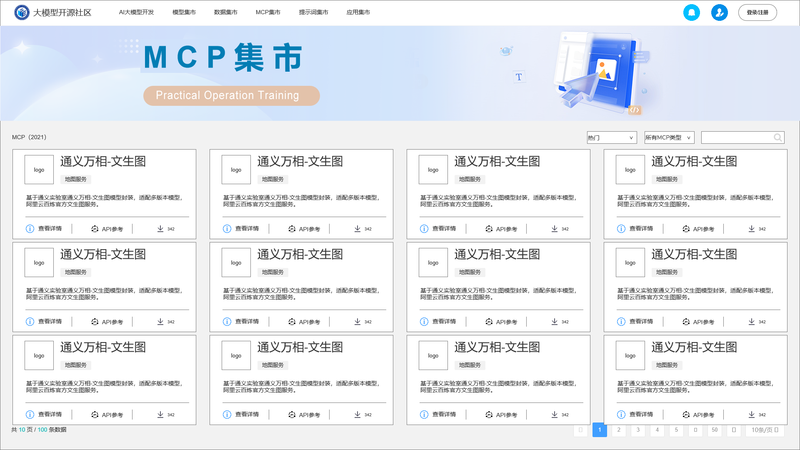Go to 数据集市 in the top nav
The image size is (800, 450).
click(226, 12)
